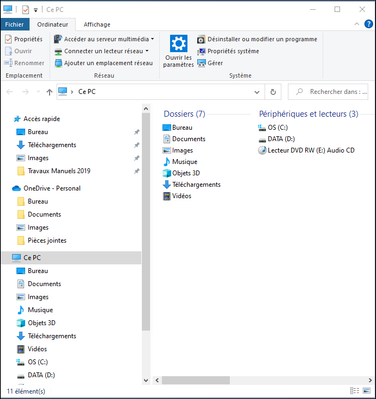Select Objets 3D folder in Dossiers list
Image resolution: width=376 pixels, height=399 pixels.
click(181, 173)
